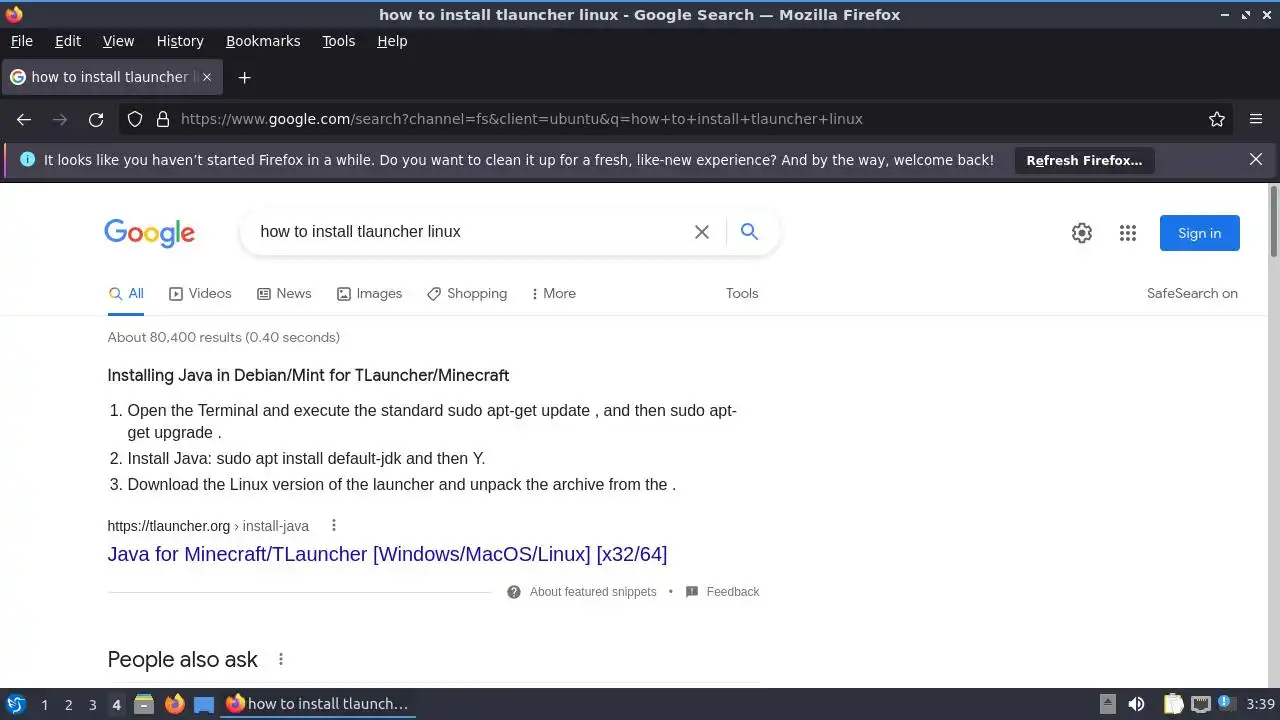1280x720 pixels.
Task: Click the About featured snippets link
Action: (593, 592)
